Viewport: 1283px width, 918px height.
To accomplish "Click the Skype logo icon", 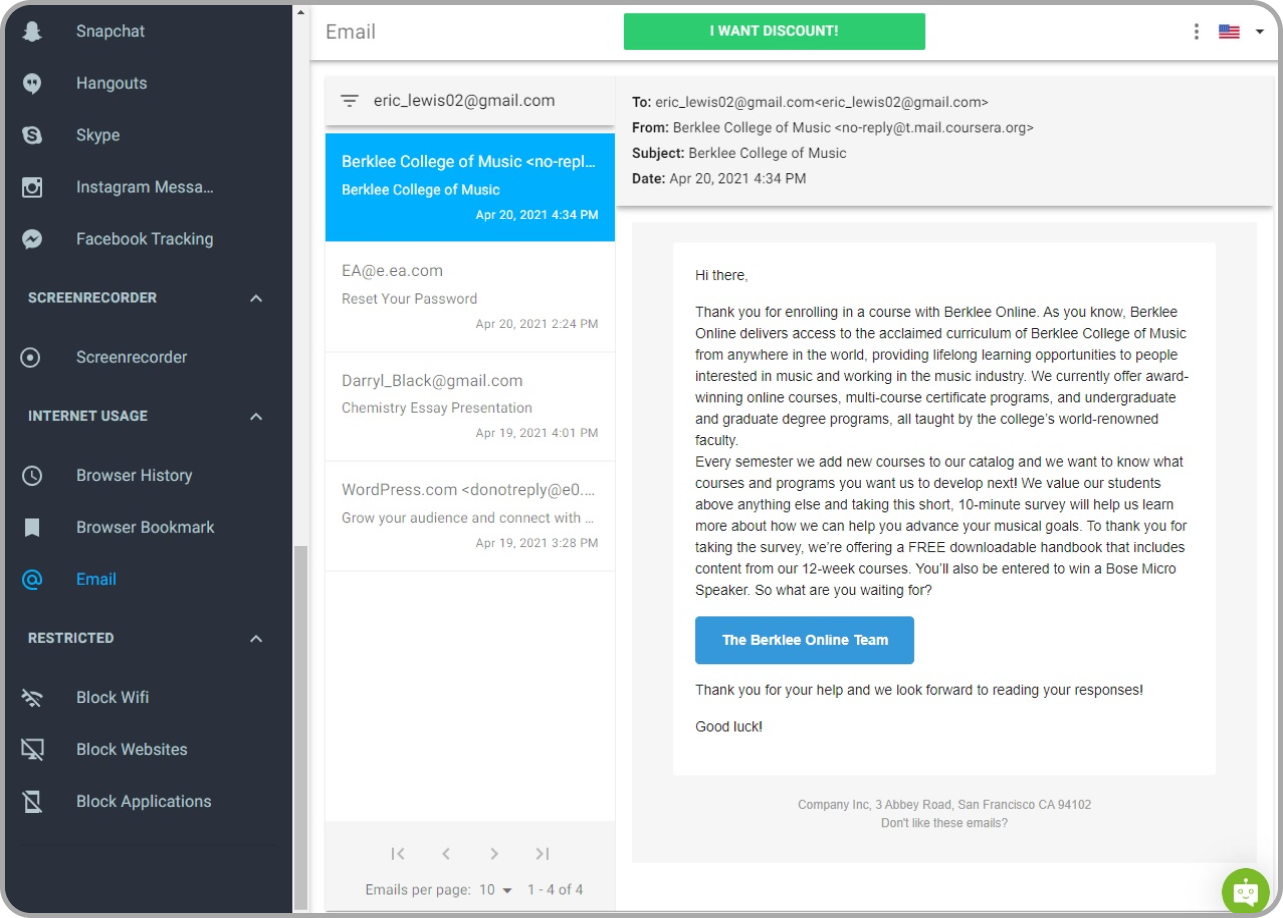I will point(32,135).
